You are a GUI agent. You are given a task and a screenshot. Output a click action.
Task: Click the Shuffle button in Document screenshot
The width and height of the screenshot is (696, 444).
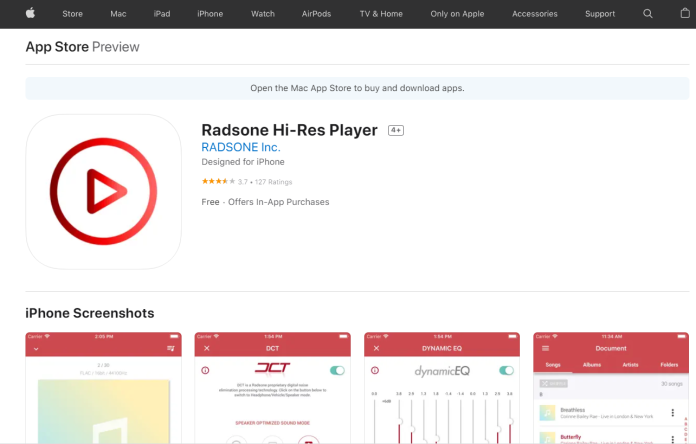(x=554, y=383)
